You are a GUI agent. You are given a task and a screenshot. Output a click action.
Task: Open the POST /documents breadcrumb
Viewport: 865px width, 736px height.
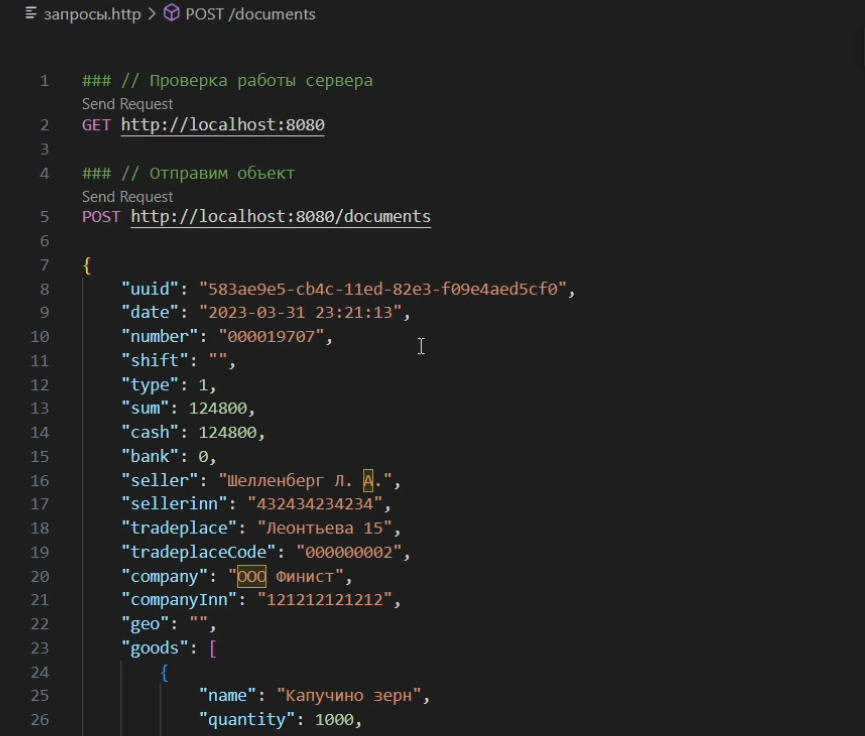(x=250, y=14)
